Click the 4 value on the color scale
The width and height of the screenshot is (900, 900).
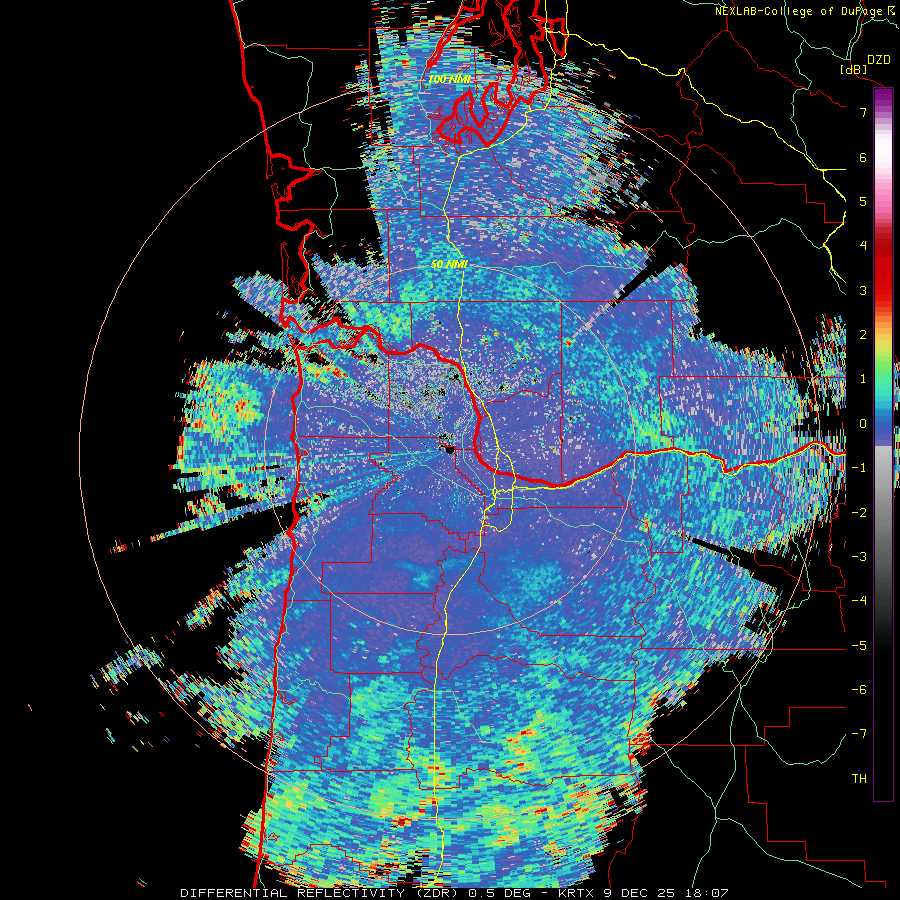click(863, 245)
